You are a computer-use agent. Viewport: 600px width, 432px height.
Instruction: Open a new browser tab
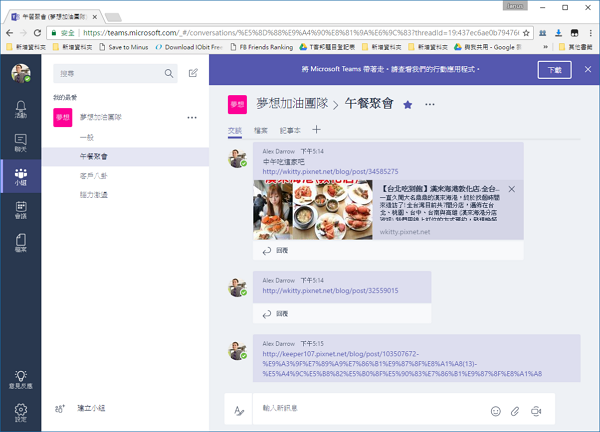(x=113, y=17)
